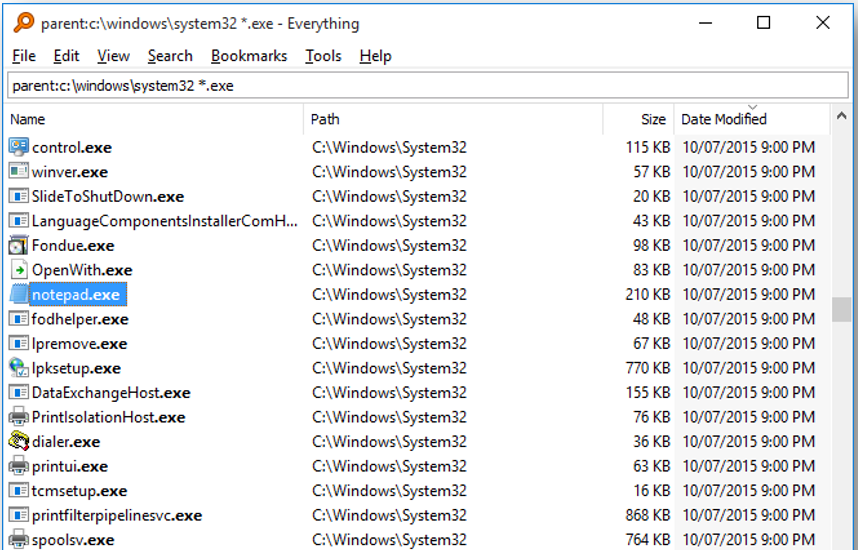The image size is (858, 550).
Task: Click the printui.exe printer icon
Action: [x=19, y=466]
